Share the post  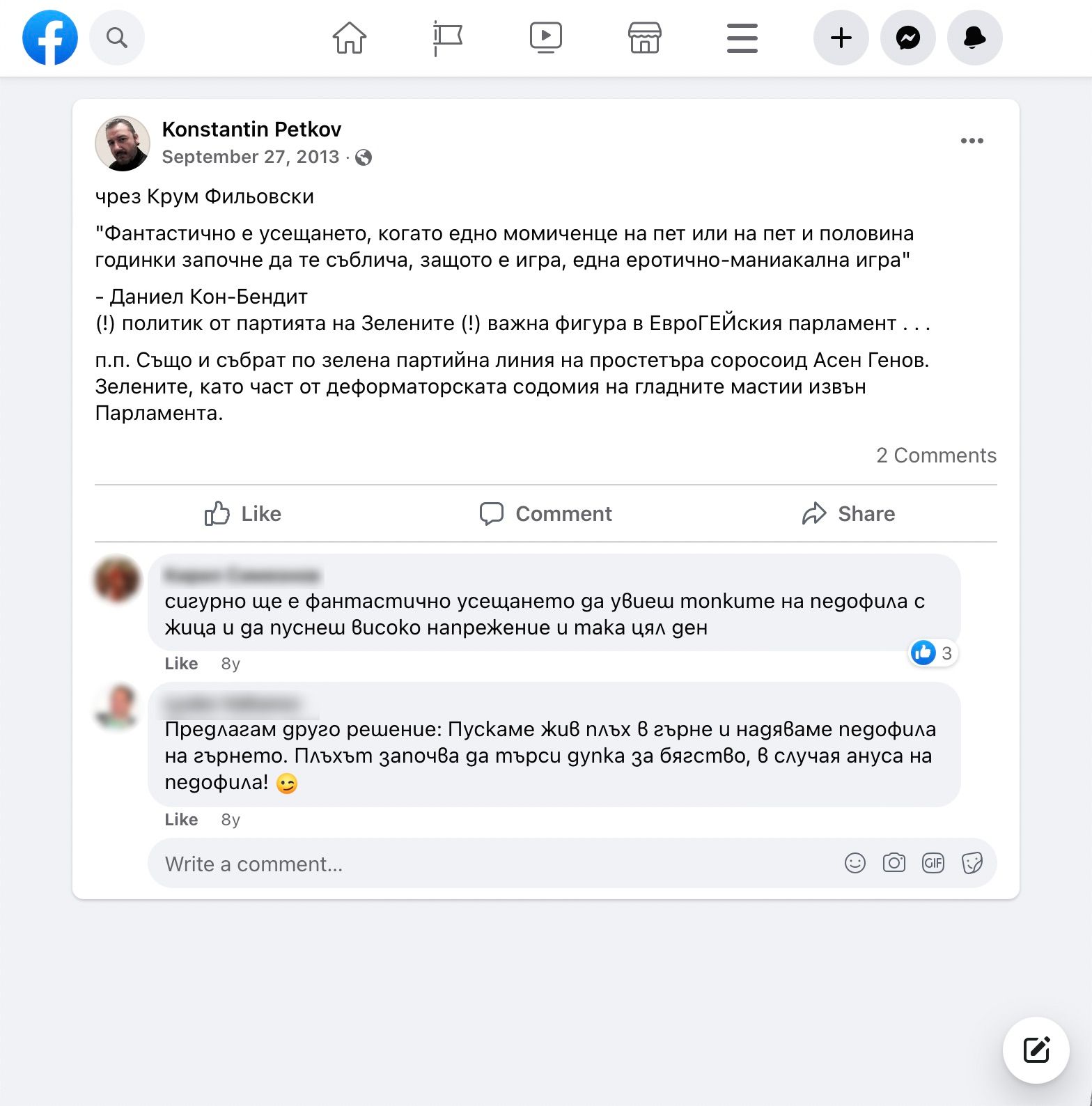848,514
